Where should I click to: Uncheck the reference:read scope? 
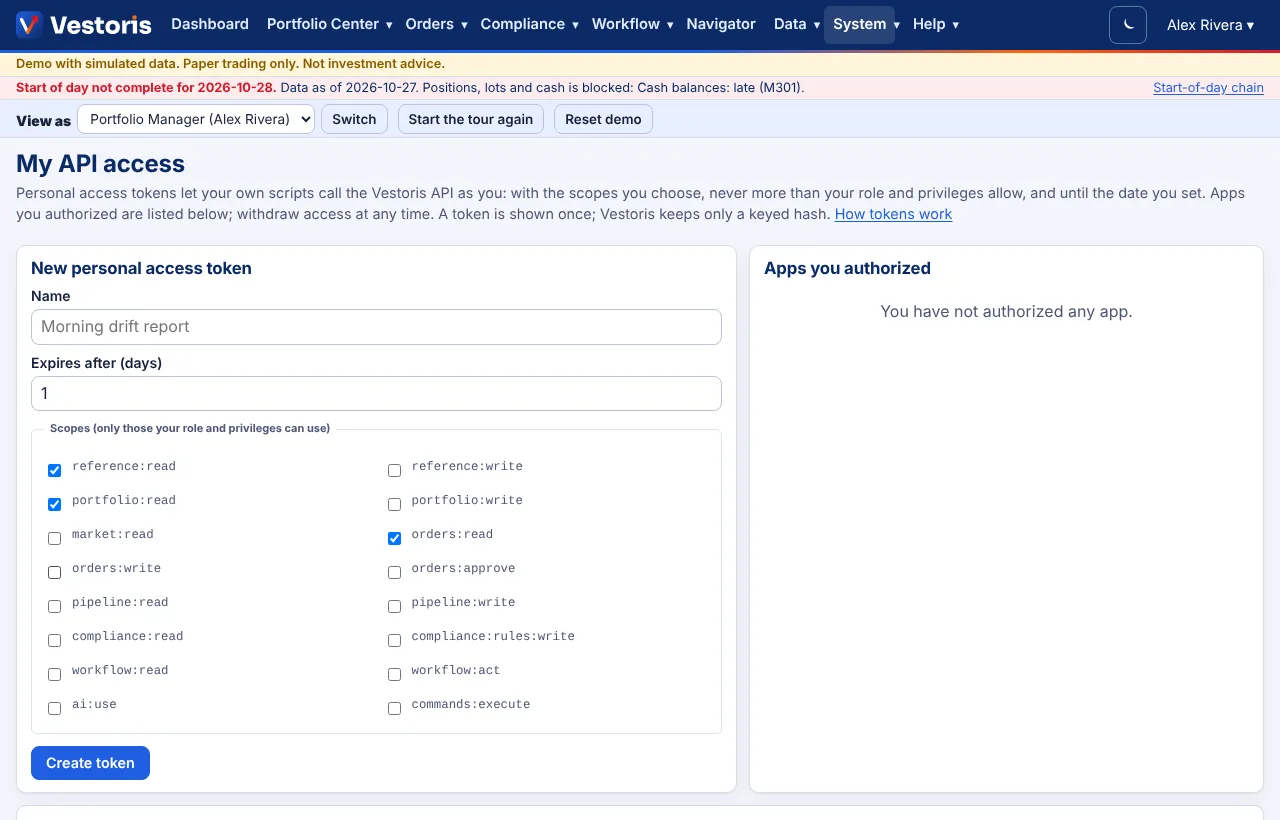pos(54,470)
